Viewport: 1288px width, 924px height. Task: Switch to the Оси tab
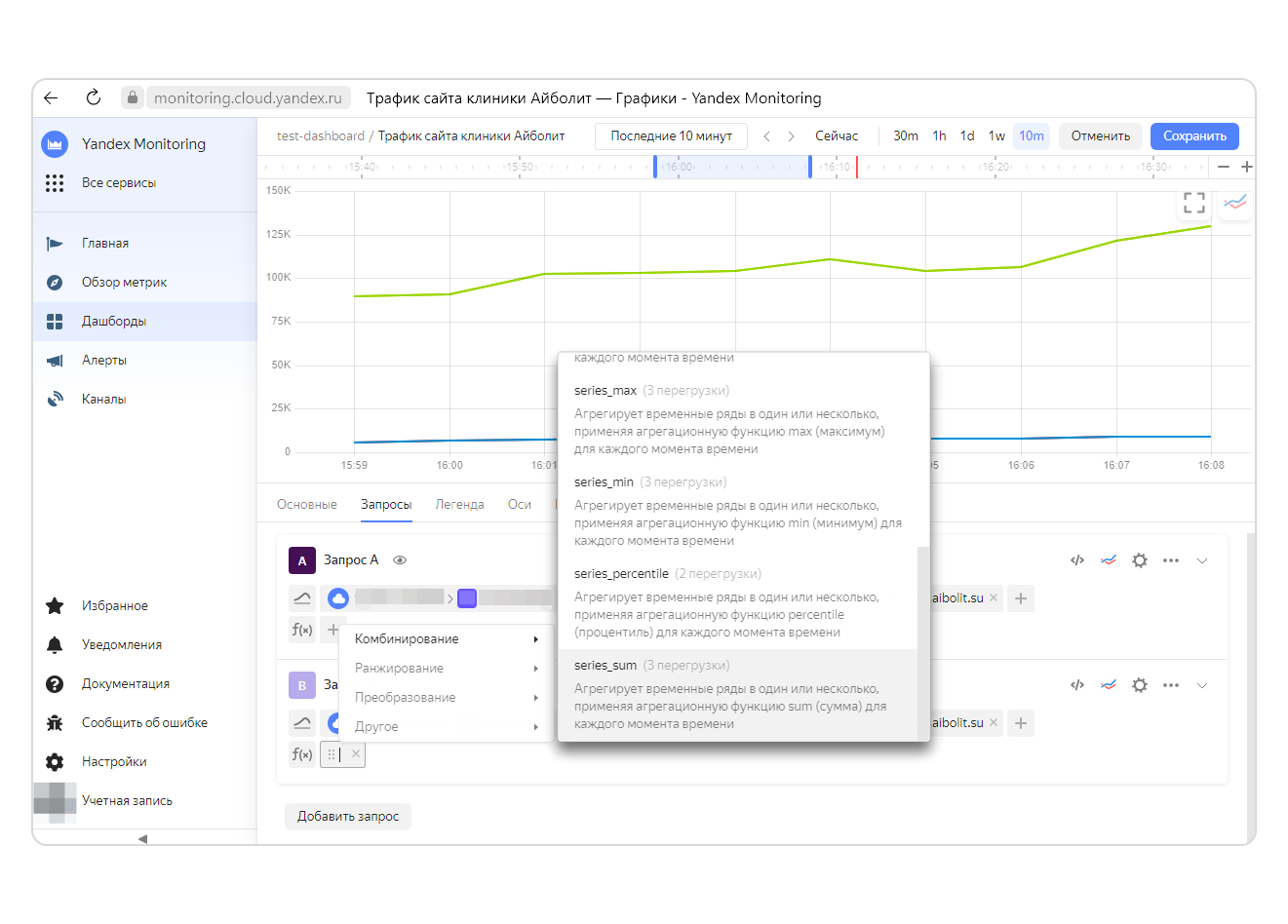point(520,505)
